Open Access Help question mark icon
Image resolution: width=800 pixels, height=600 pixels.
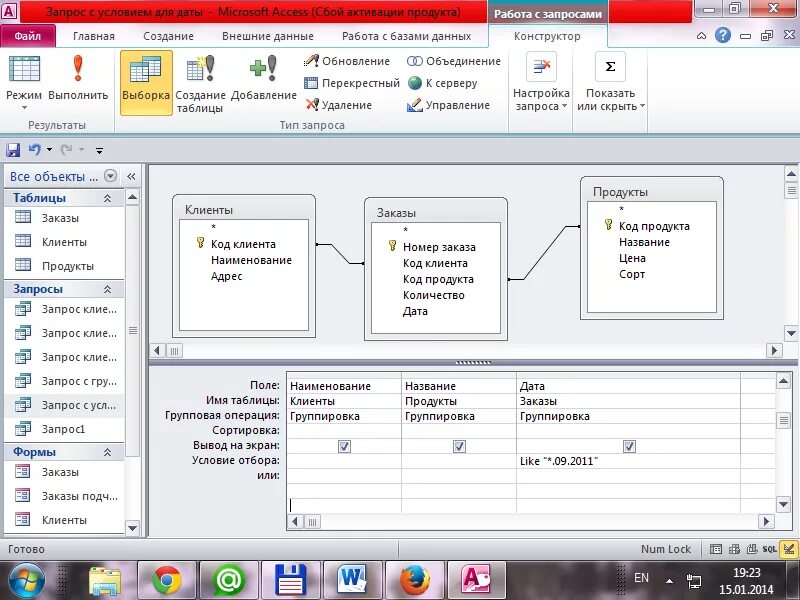(722, 35)
